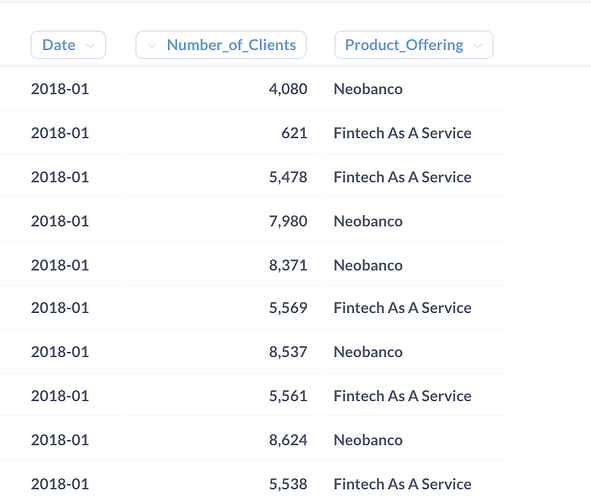This screenshot has height=500, width=591.
Task: Expand the Number_of_Clients chevron arrow
Action: tap(152, 46)
